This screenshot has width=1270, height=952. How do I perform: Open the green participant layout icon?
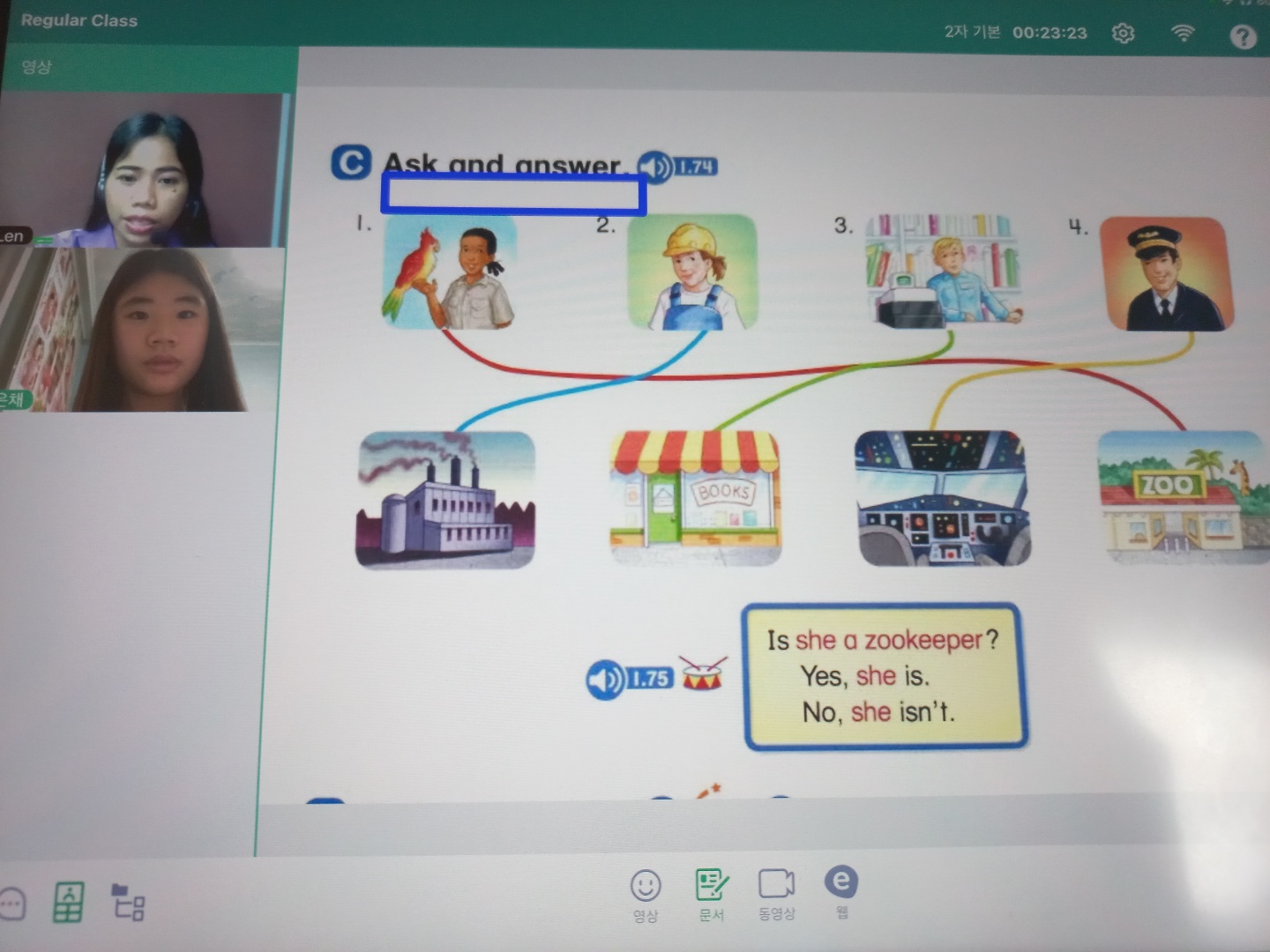click(69, 902)
